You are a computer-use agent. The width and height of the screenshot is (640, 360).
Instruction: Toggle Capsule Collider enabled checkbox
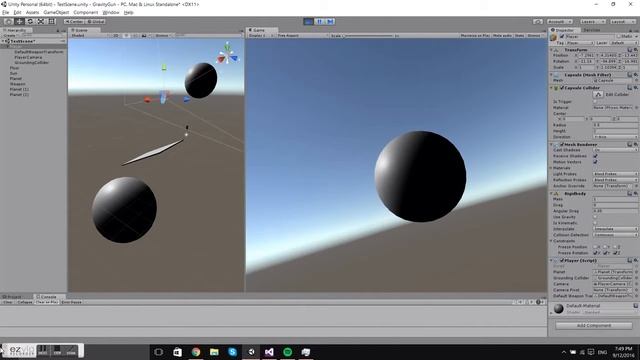coord(562,88)
